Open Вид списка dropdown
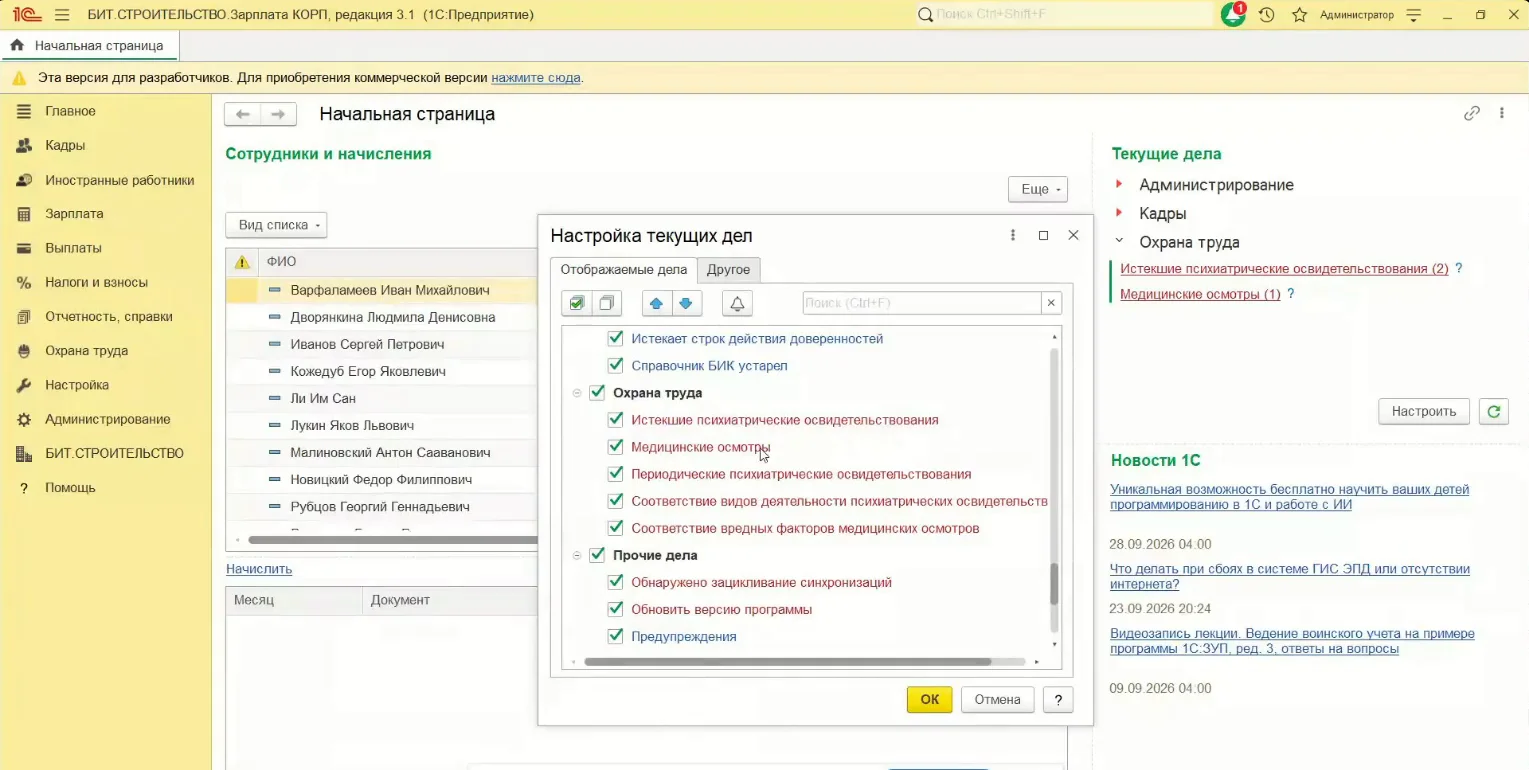Screen dimensions: 1529x770 [276, 225]
